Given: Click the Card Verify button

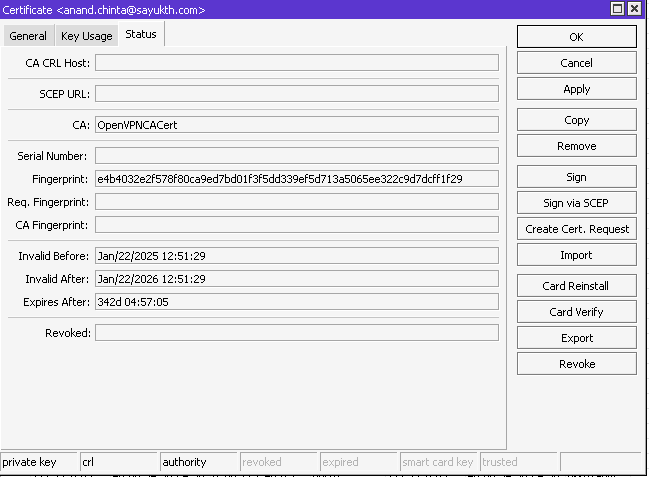Looking at the screenshot, I should click(577, 312).
